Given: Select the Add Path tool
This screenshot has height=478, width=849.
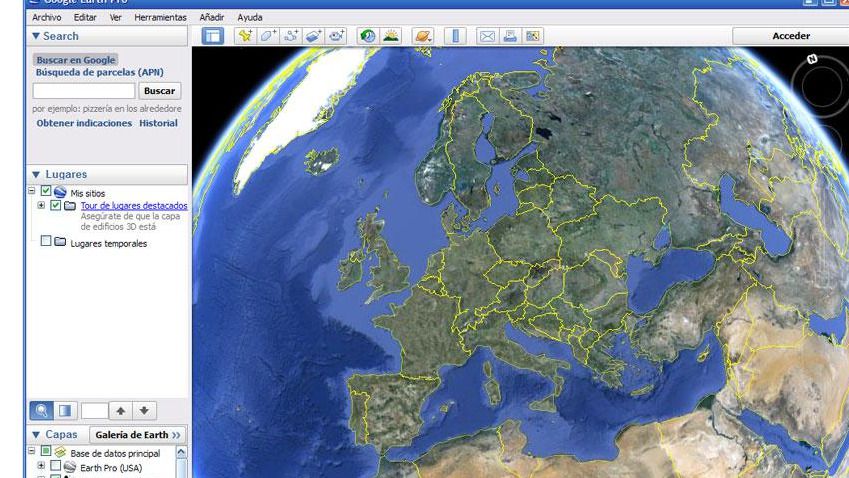Looking at the screenshot, I should tap(291, 36).
